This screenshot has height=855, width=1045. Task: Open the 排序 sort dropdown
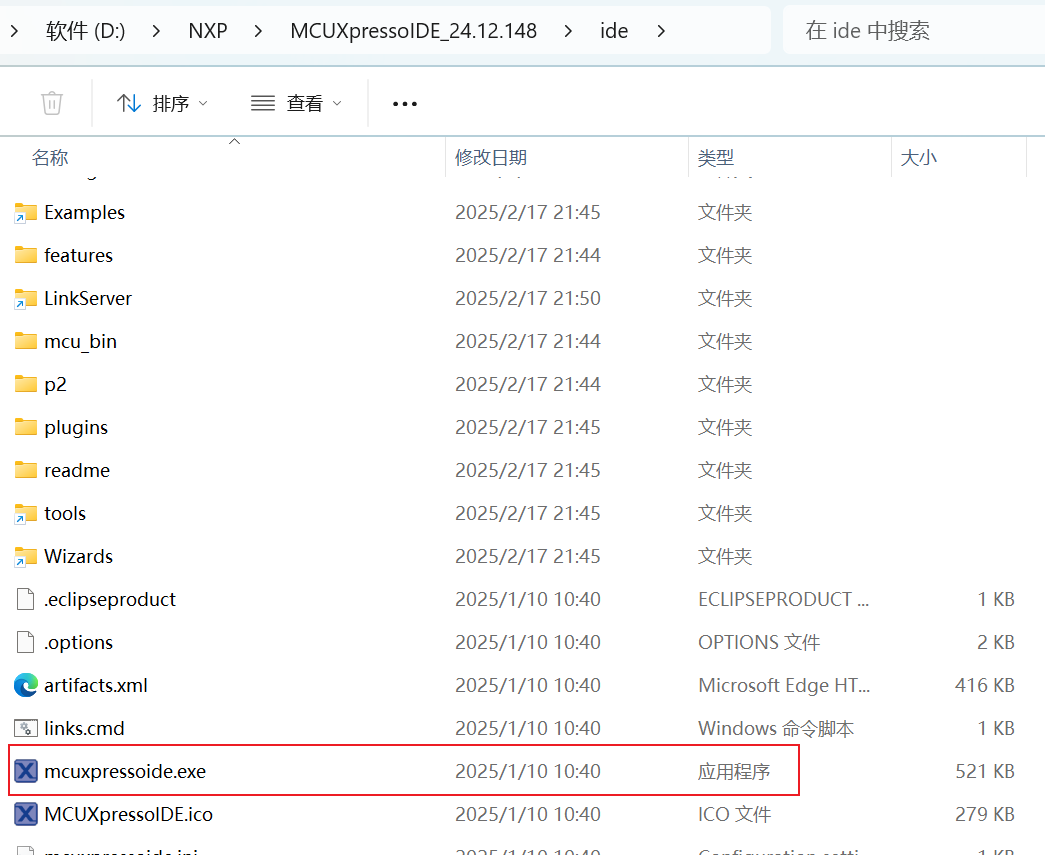(162, 103)
